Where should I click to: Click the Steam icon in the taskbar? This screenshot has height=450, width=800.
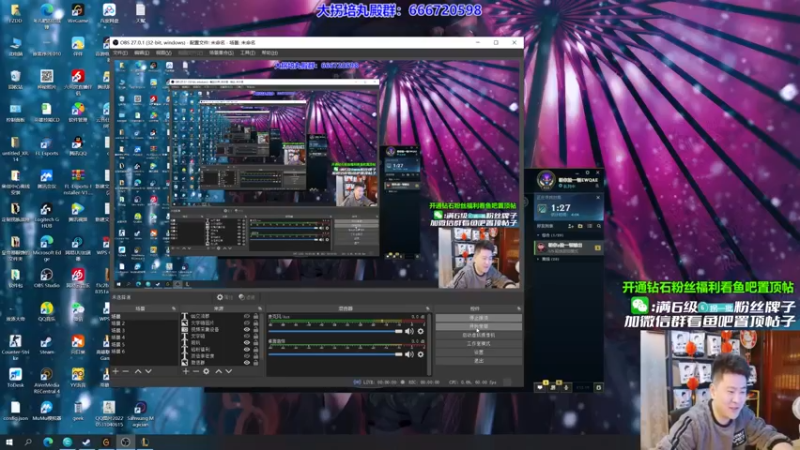tap(86, 442)
